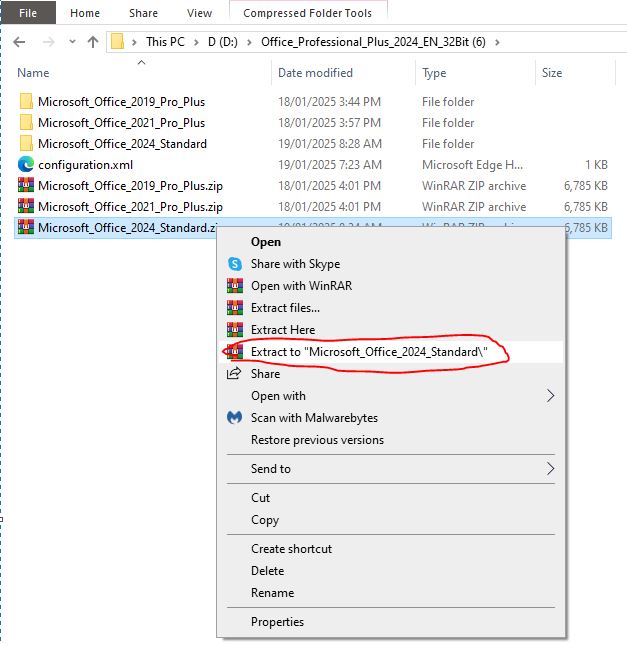Open the Share ribbon tab
627x645 pixels.
coord(143,13)
